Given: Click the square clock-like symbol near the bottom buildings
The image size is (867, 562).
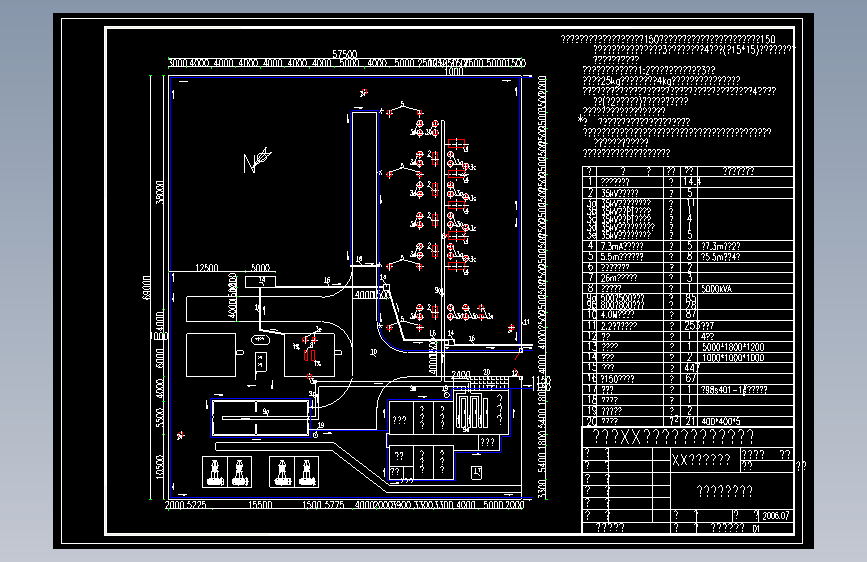Looking at the screenshot, I should (x=477, y=472).
